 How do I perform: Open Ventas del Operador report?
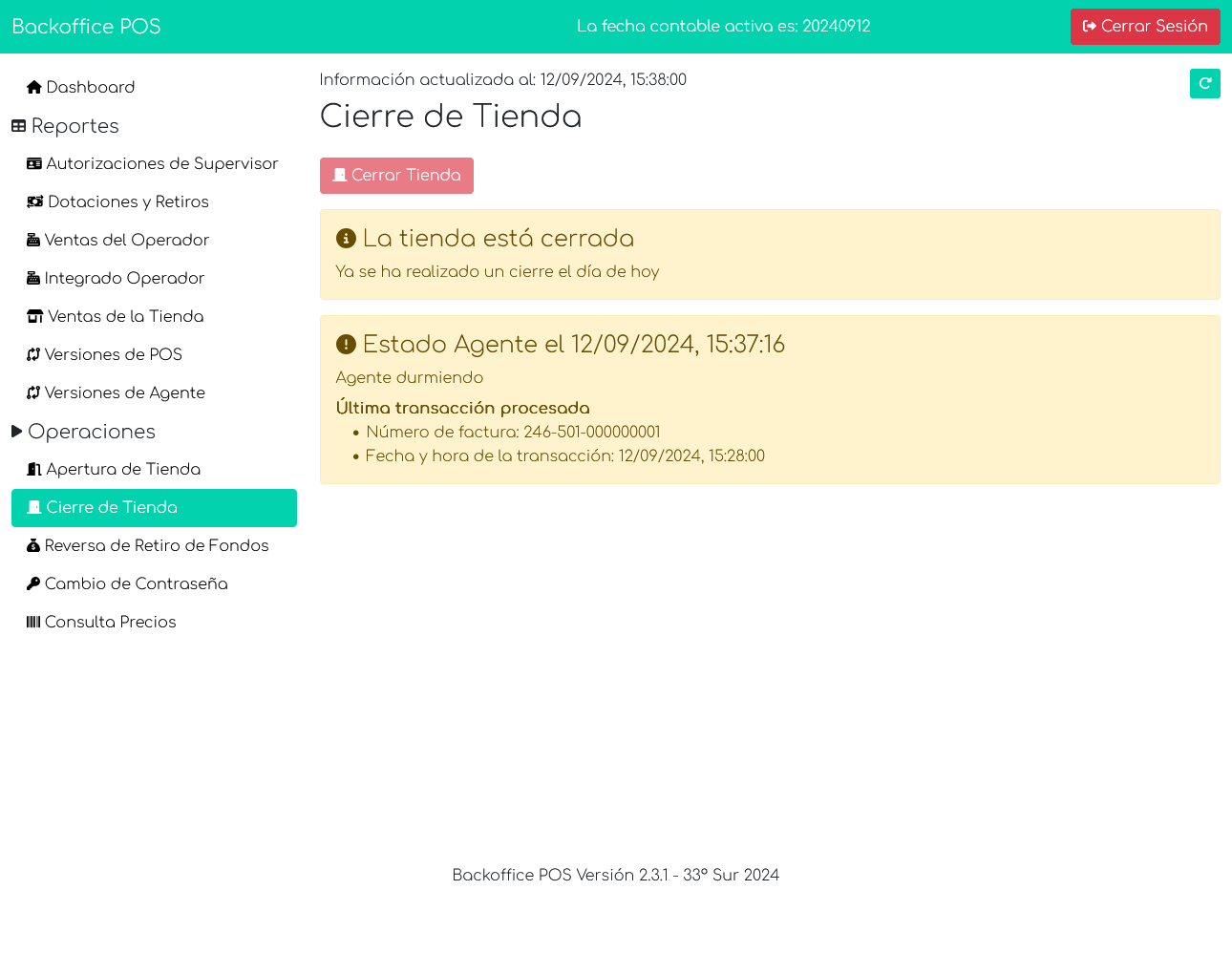tap(154, 240)
